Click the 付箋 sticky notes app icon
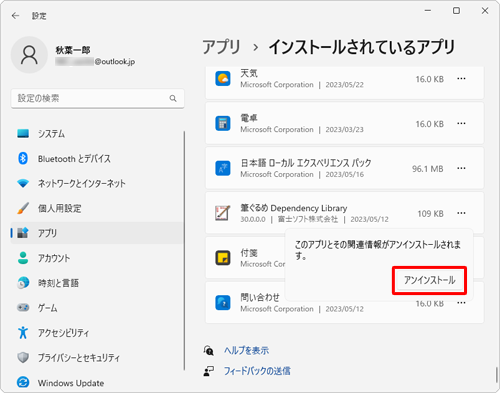 [223, 258]
